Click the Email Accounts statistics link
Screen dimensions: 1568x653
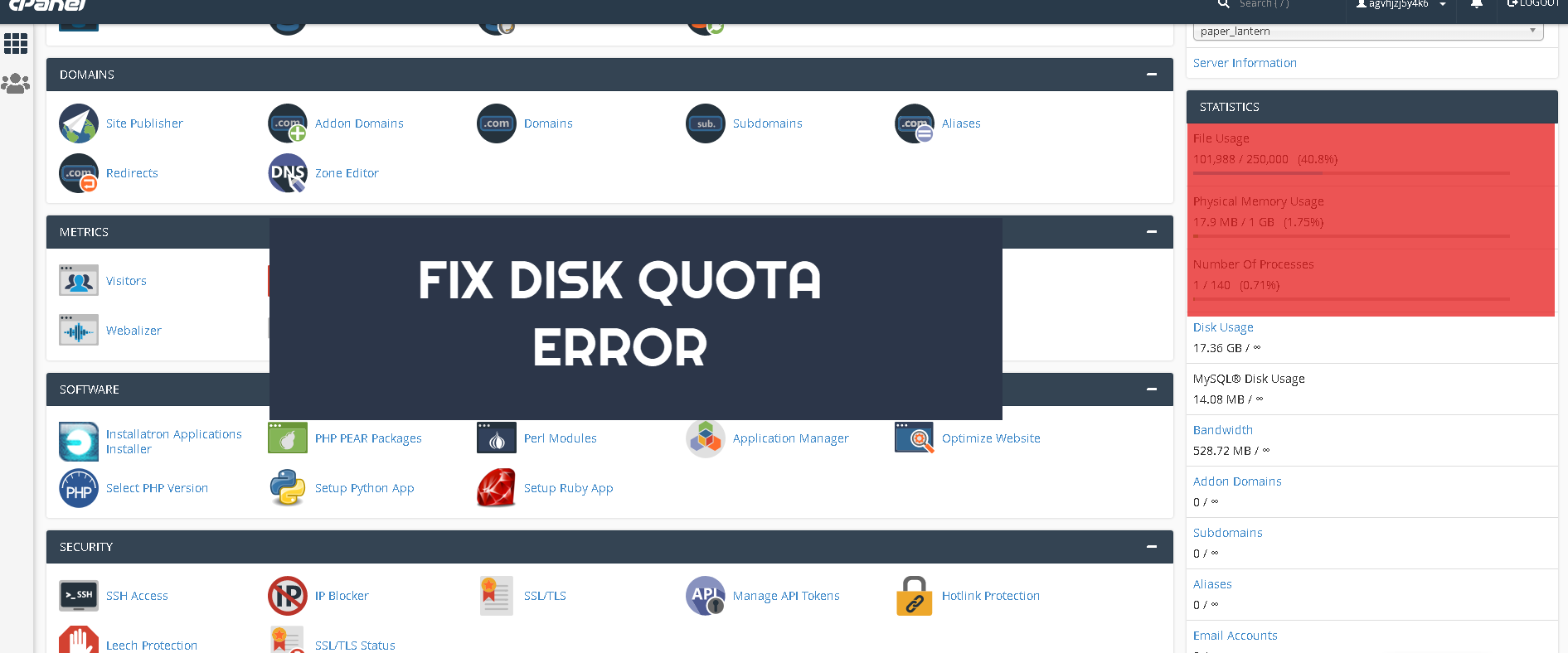(1235, 636)
